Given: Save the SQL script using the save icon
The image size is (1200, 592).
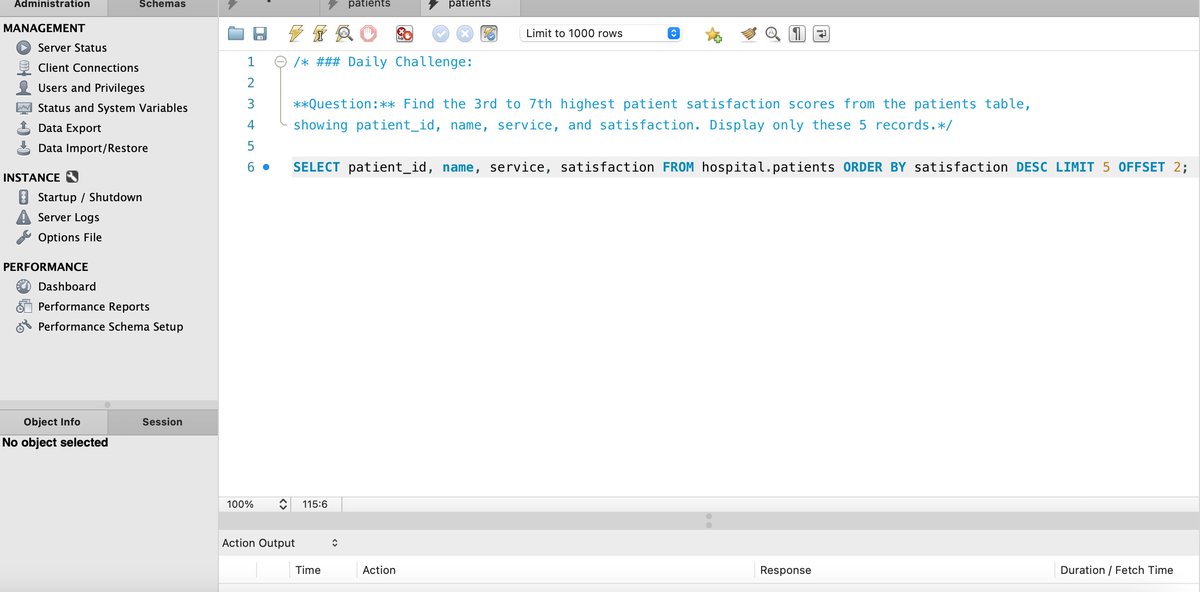Looking at the screenshot, I should coord(260,33).
